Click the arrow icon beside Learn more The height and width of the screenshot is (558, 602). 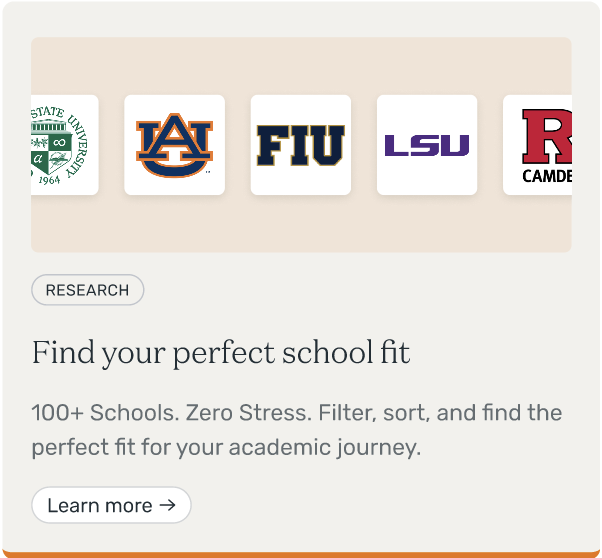[168, 505]
